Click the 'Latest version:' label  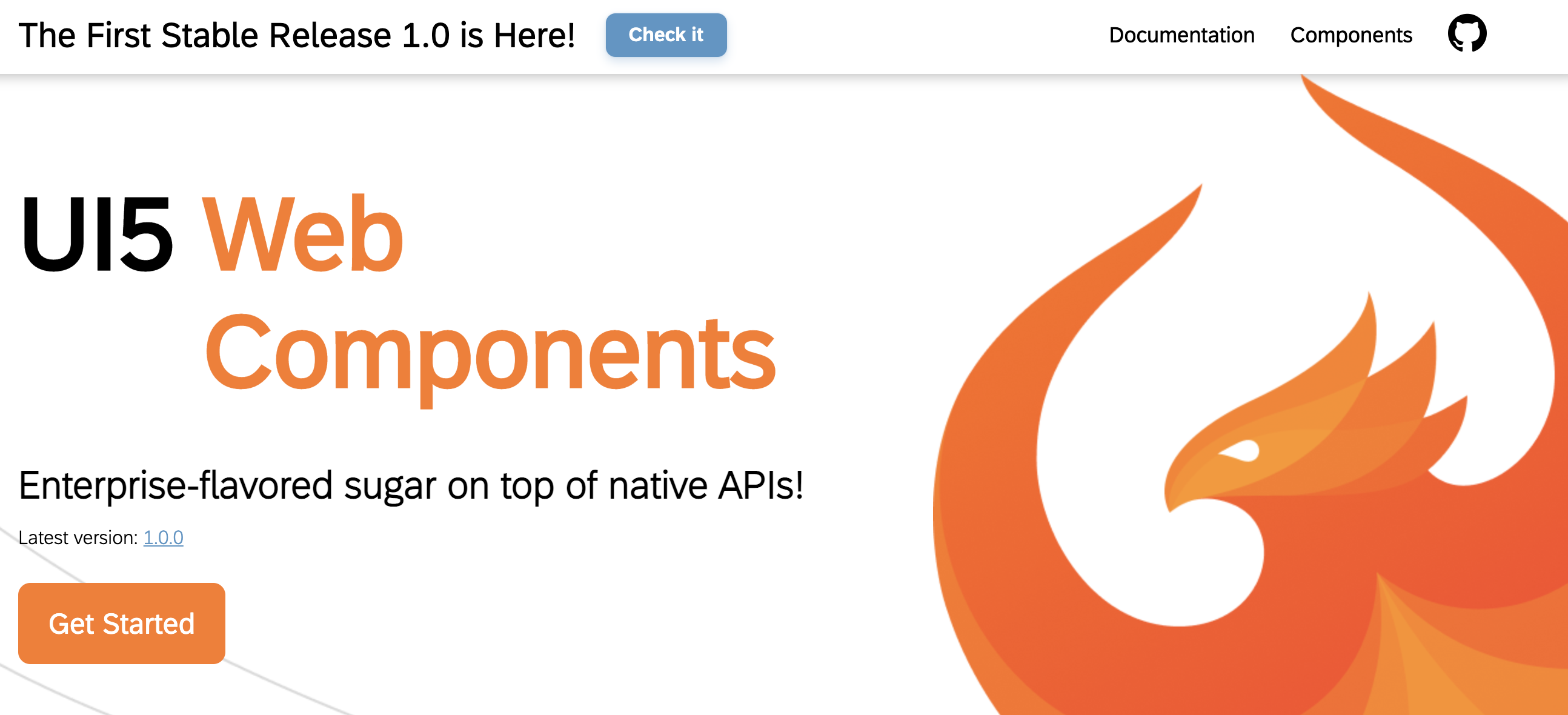tap(79, 537)
